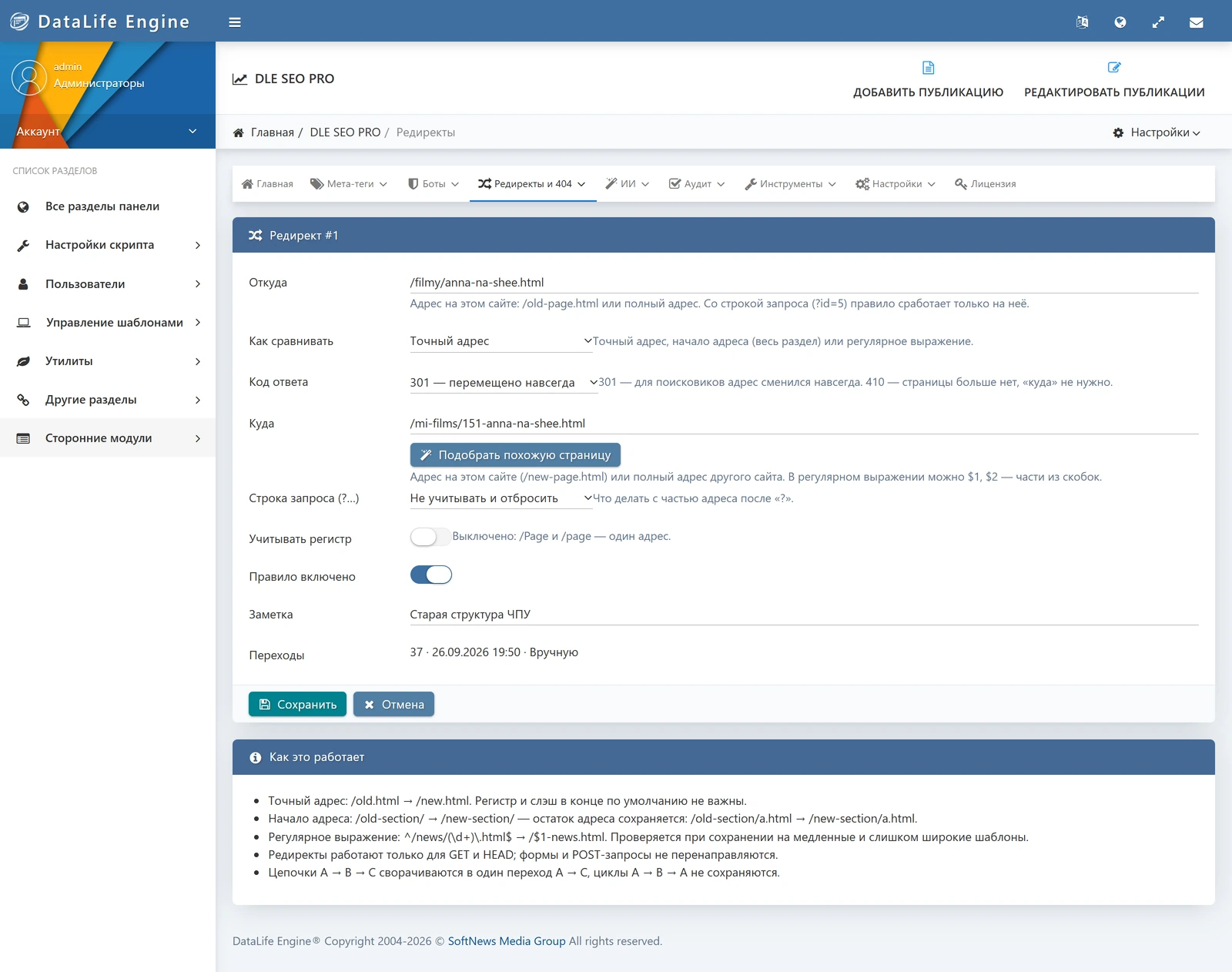This screenshot has height=972, width=1232.
Task: Toggle fullscreen with the expand arrows icon
Action: coord(1158,22)
